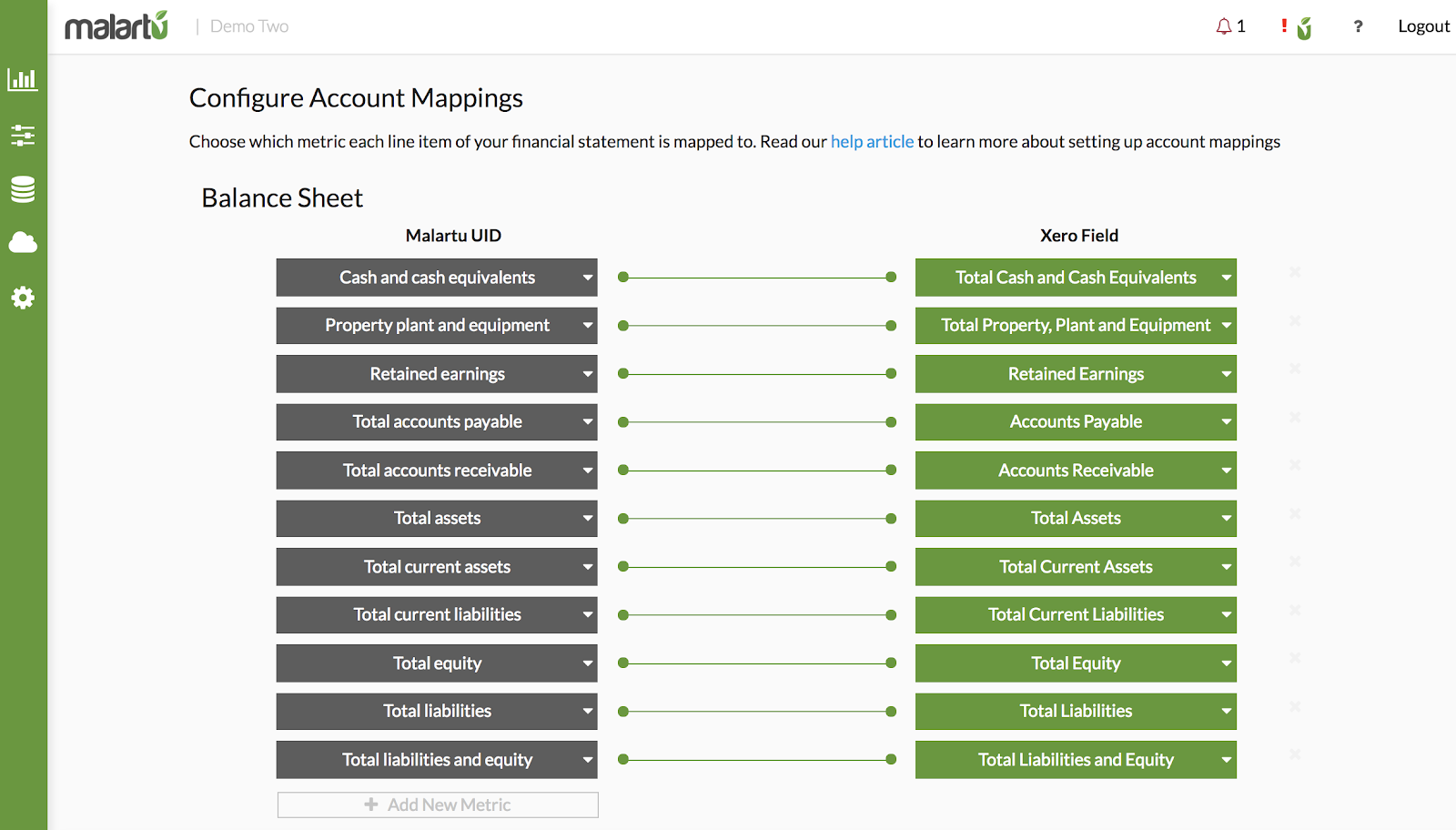The height and width of the screenshot is (830, 1456).
Task: Click Add New Metric button
Action: 438,805
